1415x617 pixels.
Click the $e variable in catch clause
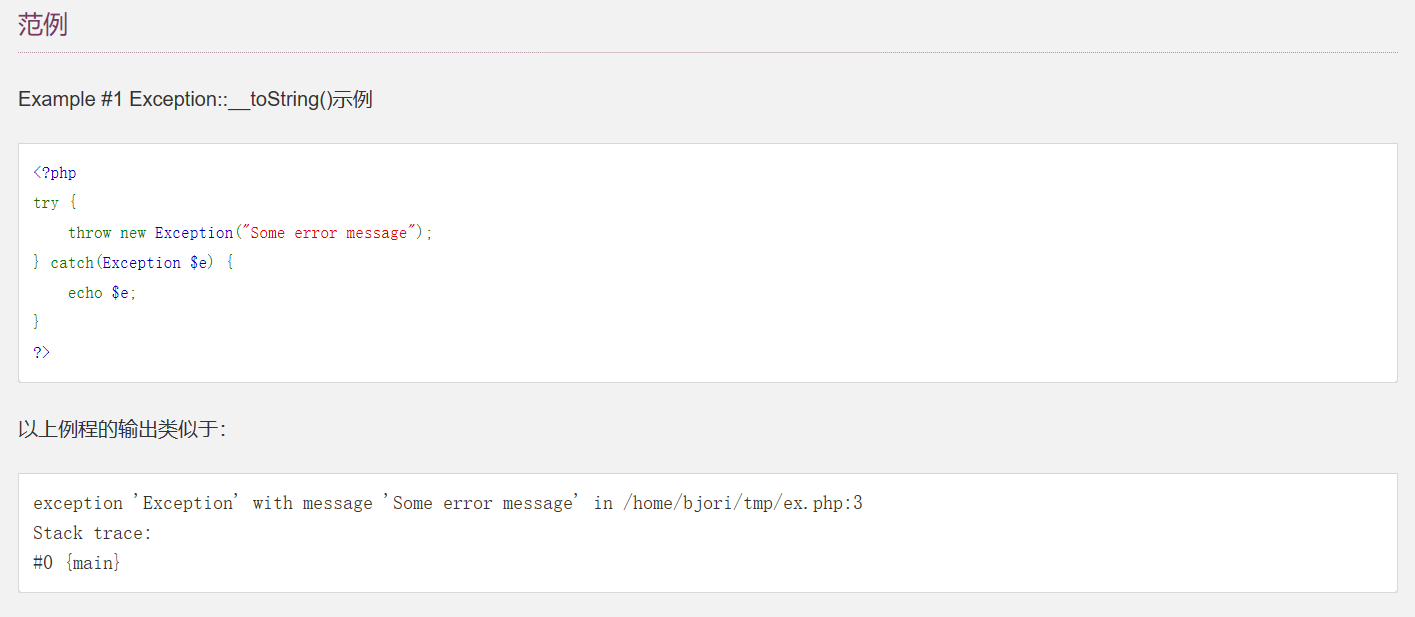tap(198, 263)
